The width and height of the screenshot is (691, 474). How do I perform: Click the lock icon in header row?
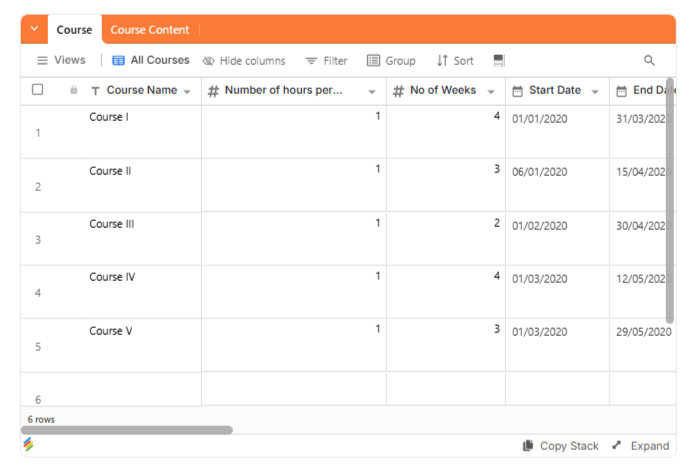(x=74, y=90)
